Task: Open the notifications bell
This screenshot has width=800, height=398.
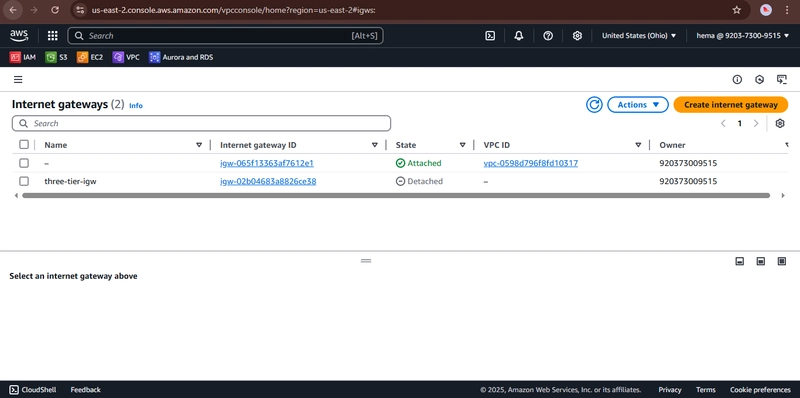Action: pos(519,36)
